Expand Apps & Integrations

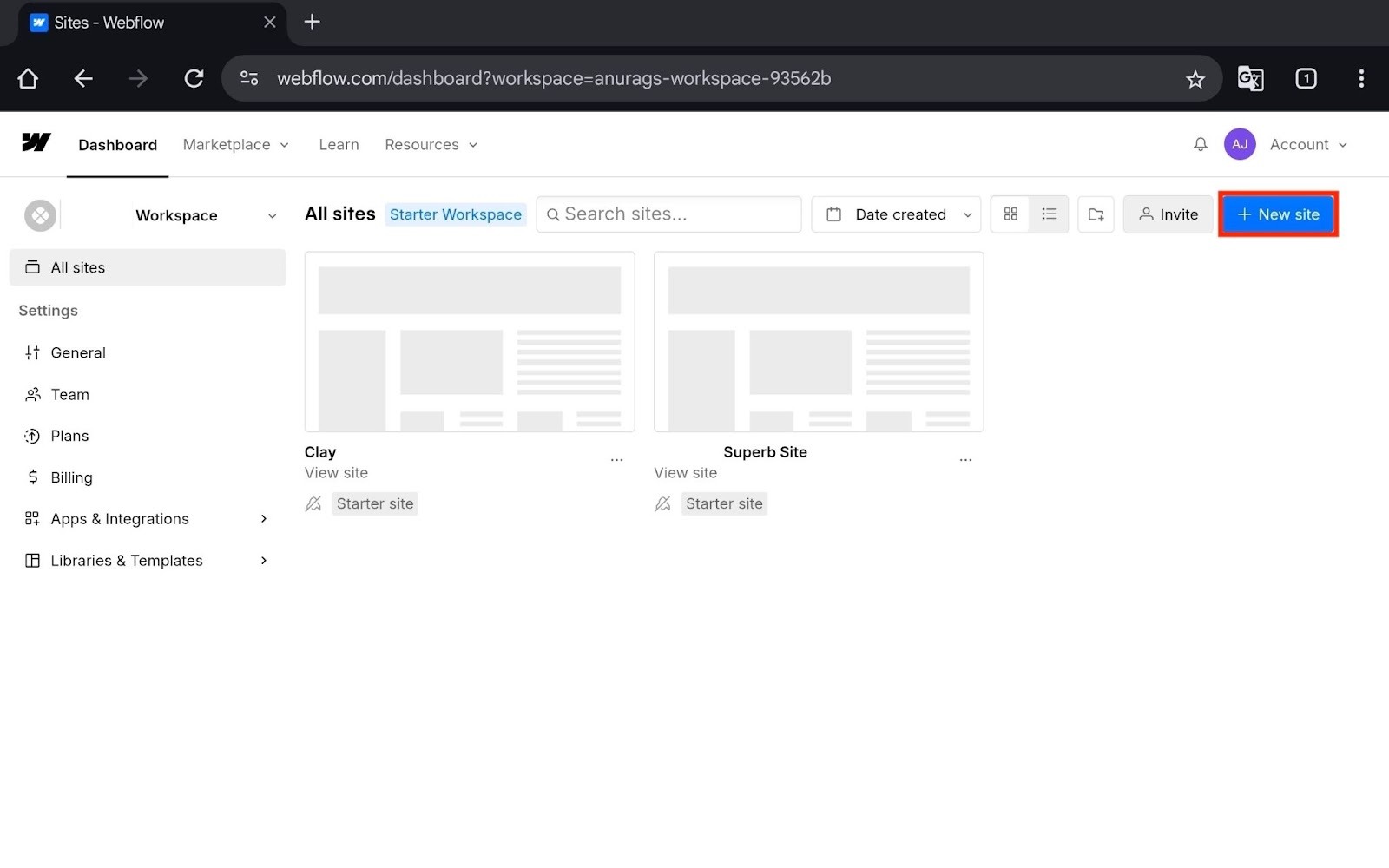coord(148,519)
